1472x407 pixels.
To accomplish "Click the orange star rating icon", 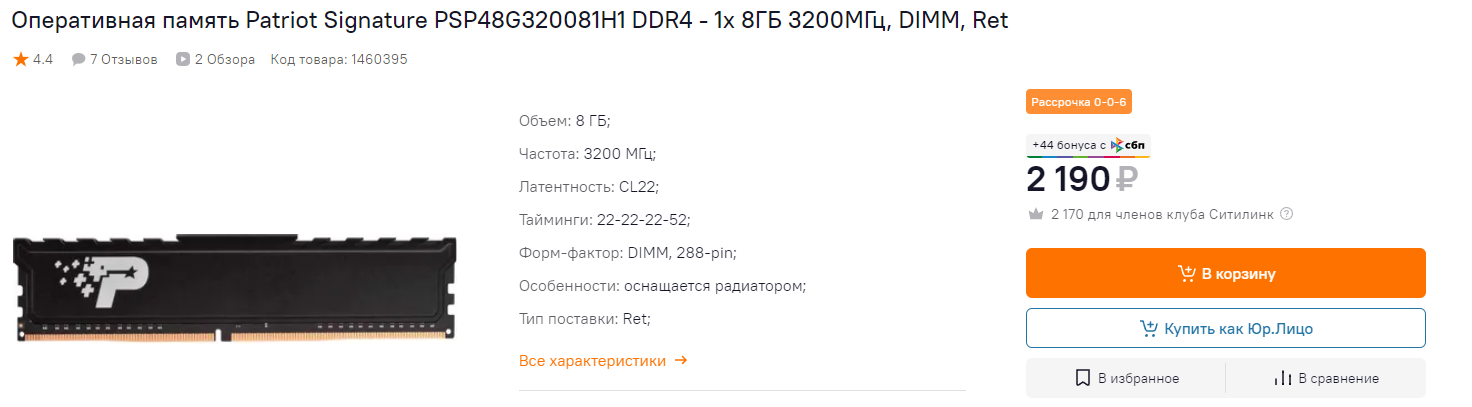I will pos(20,60).
